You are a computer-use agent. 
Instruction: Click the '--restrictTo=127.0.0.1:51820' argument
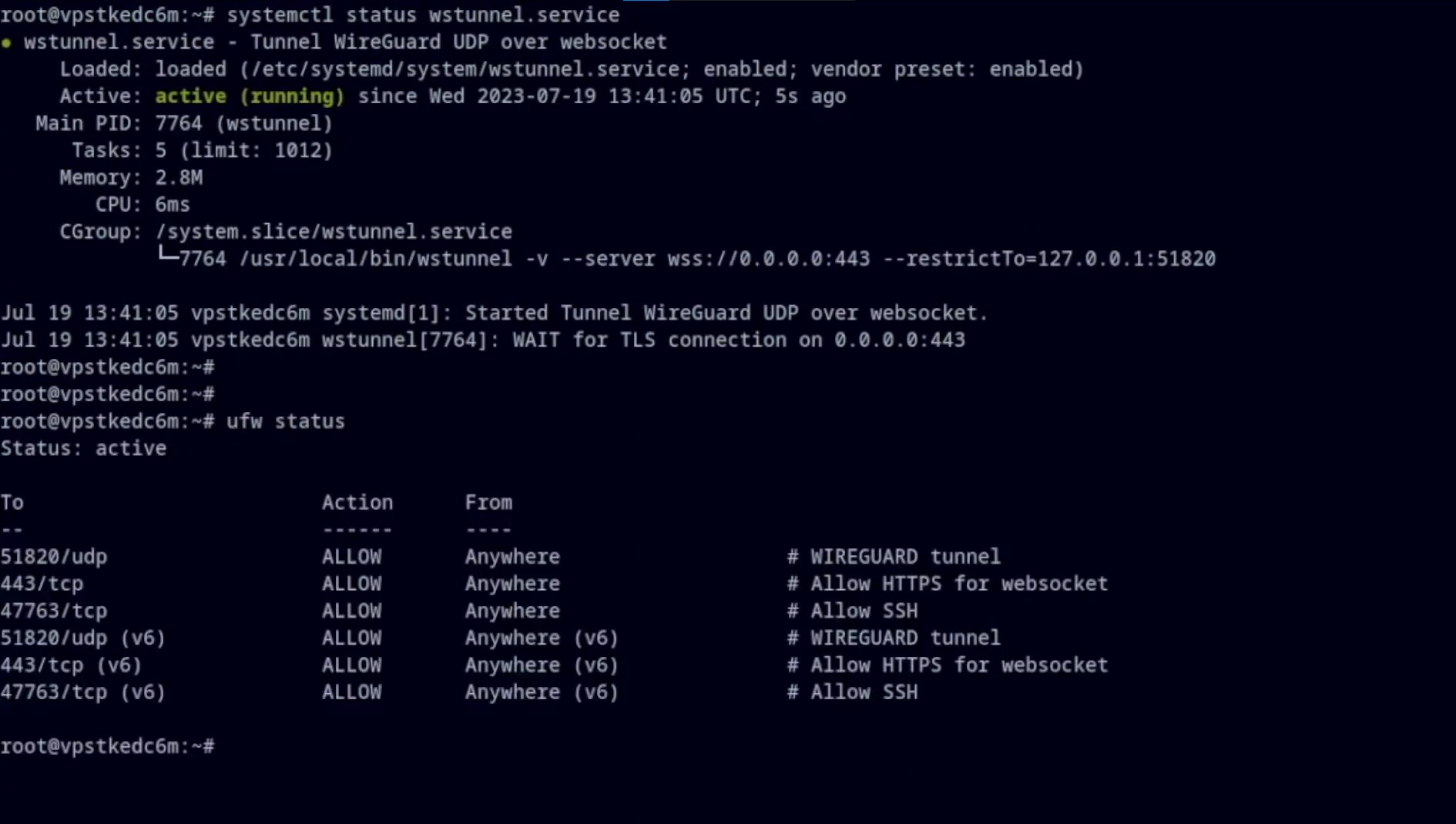coord(1049,259)
